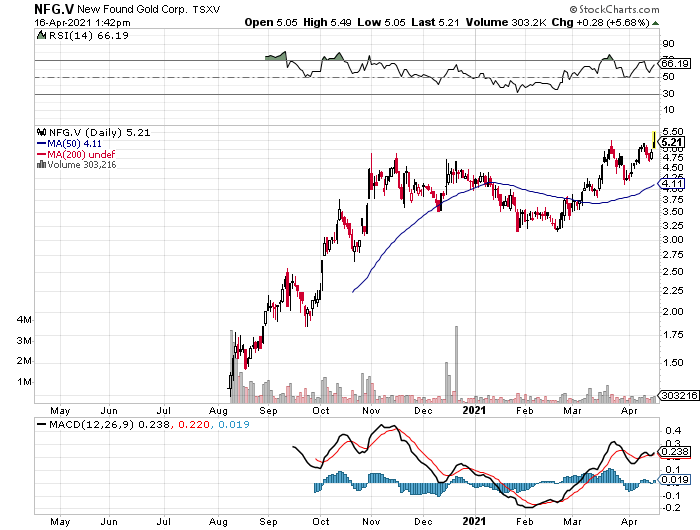Click the MACD(12,26,9) 0.238 label
This screenshot has height=530, width=700.
click(x=109, y=424)
